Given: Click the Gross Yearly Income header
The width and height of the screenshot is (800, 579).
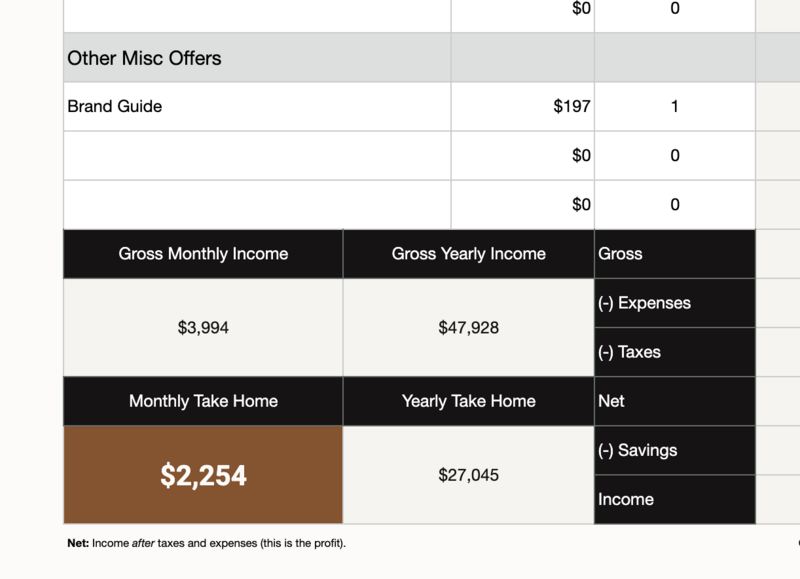Looking at the screenshot, I should coord(468,254).
